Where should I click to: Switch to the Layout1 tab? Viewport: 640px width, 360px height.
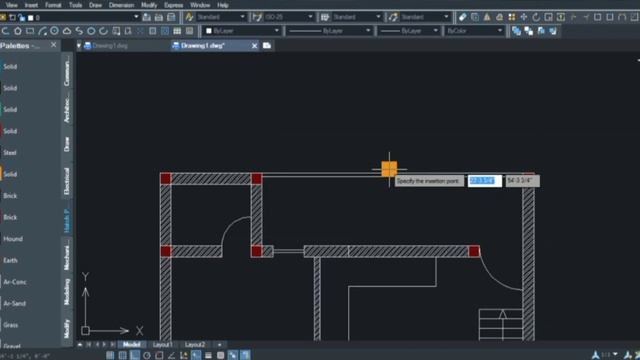tap(162, 345)
